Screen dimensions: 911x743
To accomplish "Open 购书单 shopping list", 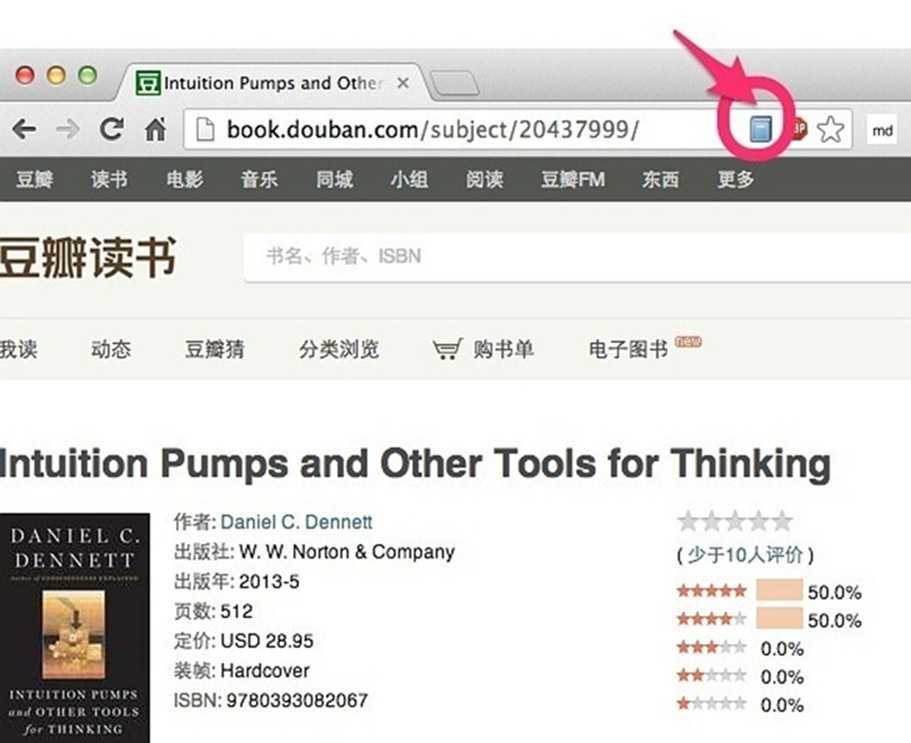I will 503,349.
